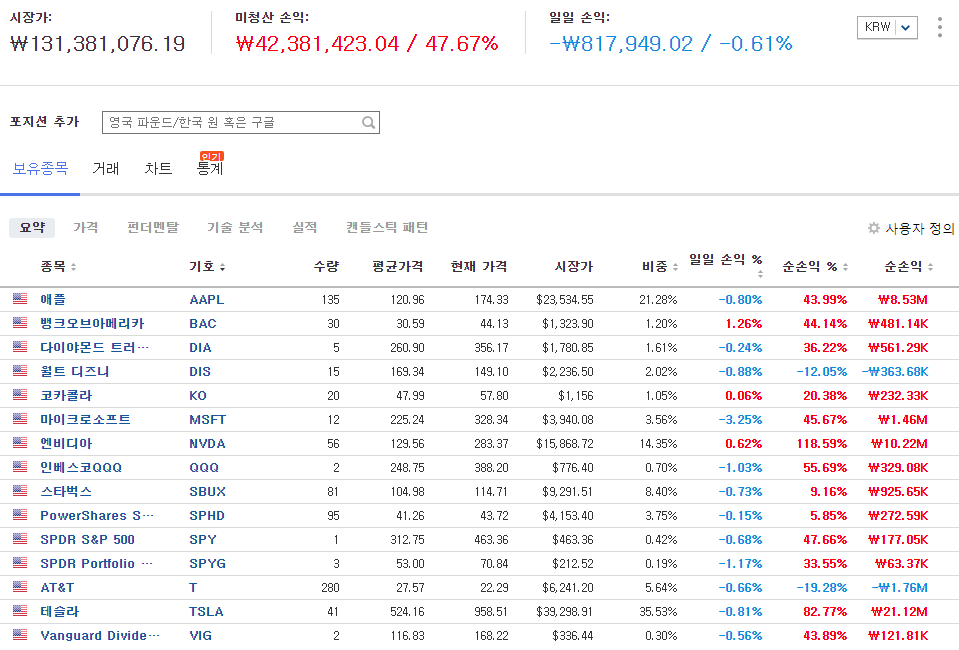Open the DIA ticker link
Viewport: 959px width, 650px height.
(x=200, y=347)
